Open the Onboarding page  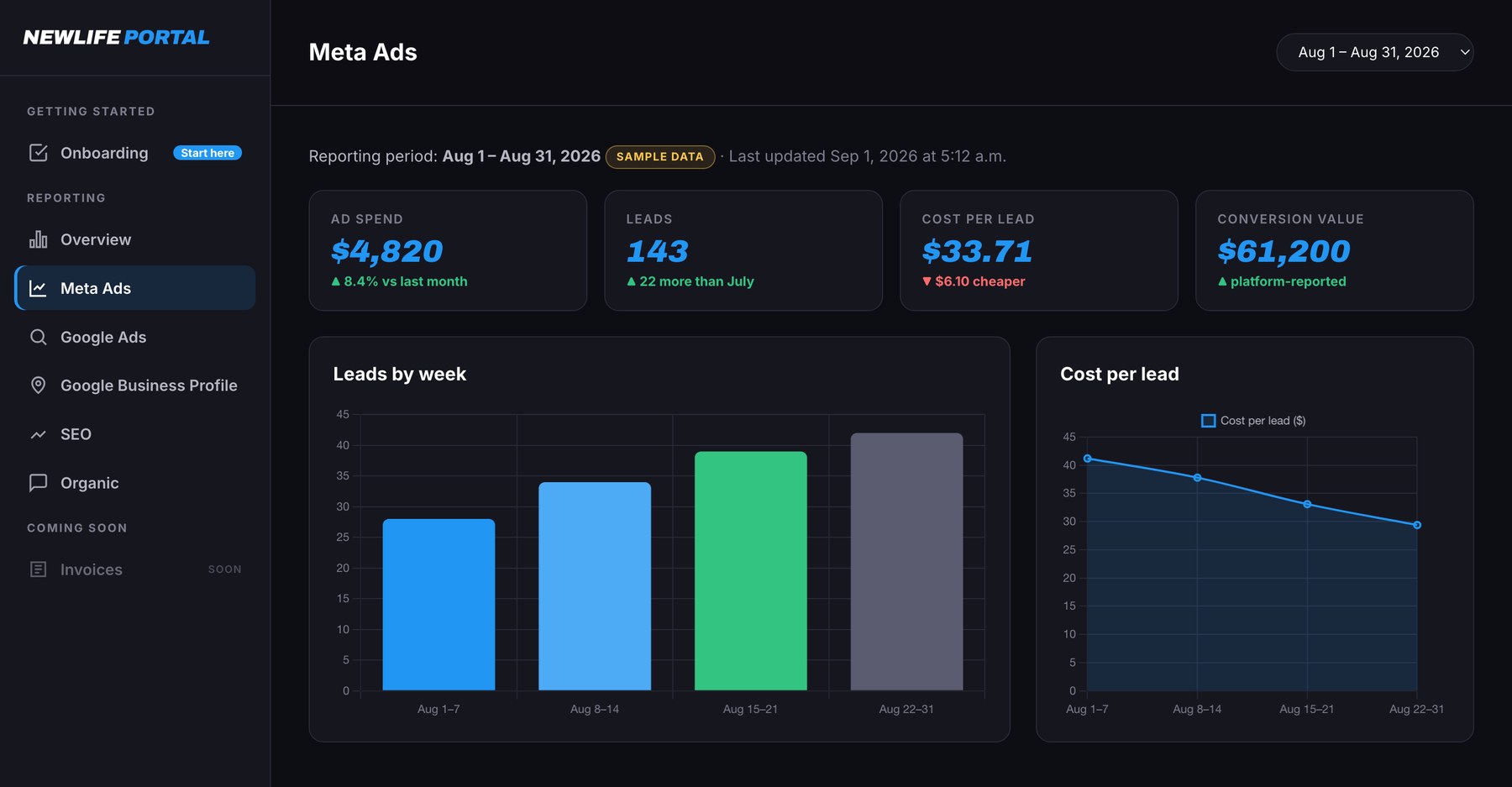(134, 153)
